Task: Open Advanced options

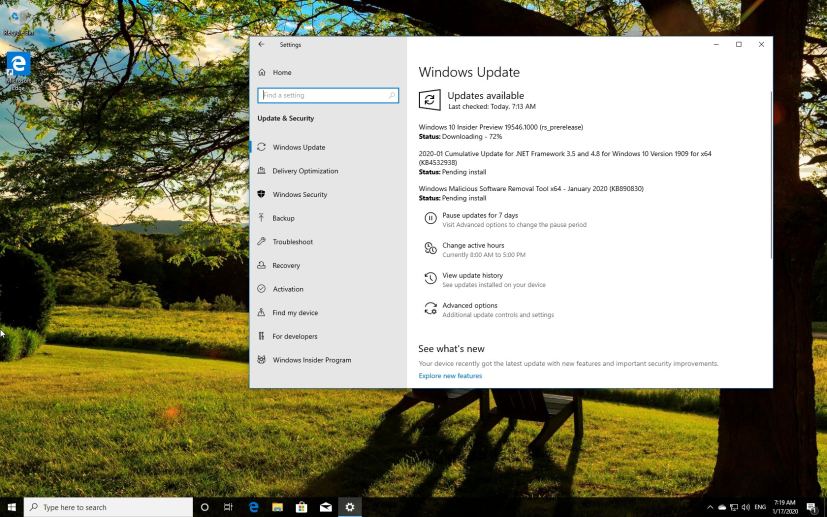Action: click(470, 305)
